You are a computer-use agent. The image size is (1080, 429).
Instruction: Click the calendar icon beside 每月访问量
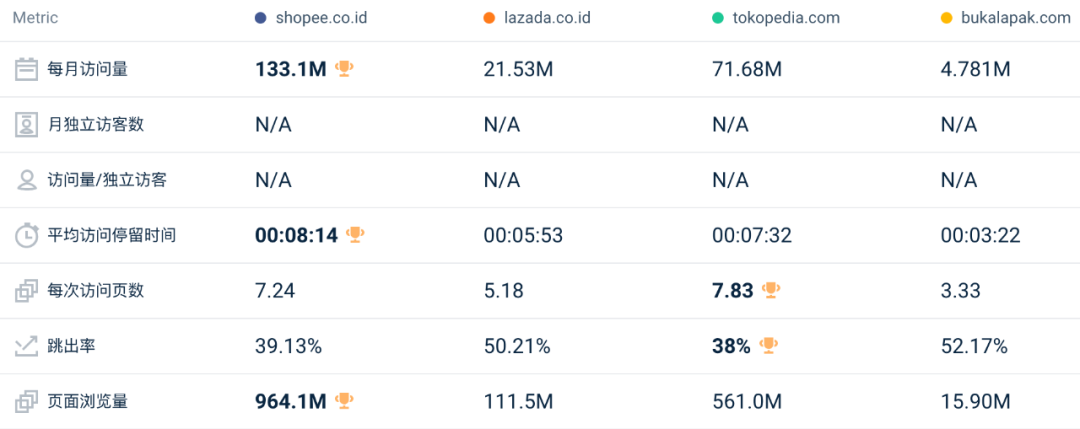pos(26,70)
